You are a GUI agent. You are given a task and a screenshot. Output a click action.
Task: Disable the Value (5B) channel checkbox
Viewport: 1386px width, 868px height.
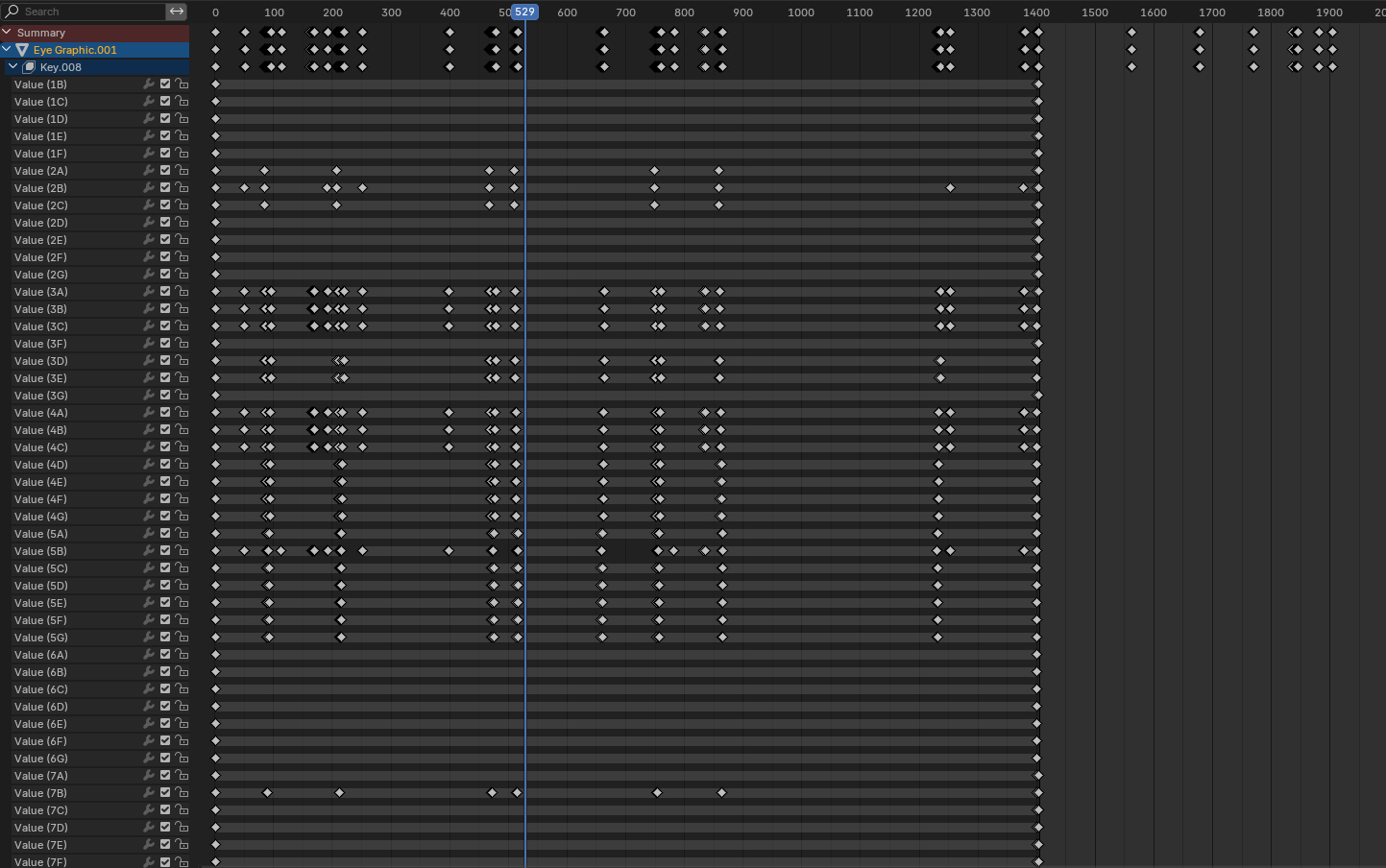point(165,551)
